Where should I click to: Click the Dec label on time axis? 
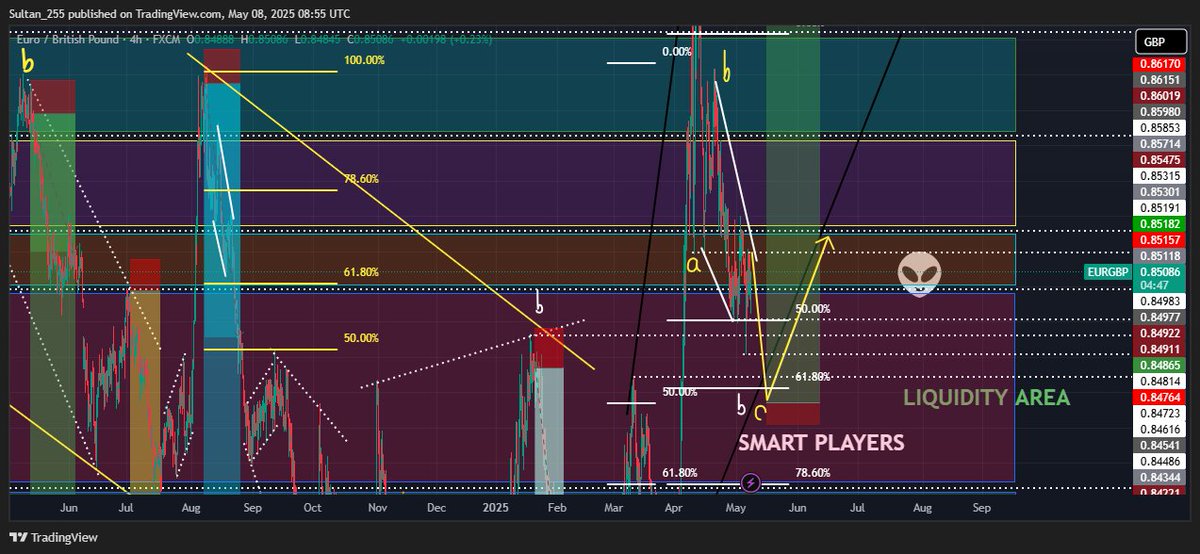(x=436, y=508)
